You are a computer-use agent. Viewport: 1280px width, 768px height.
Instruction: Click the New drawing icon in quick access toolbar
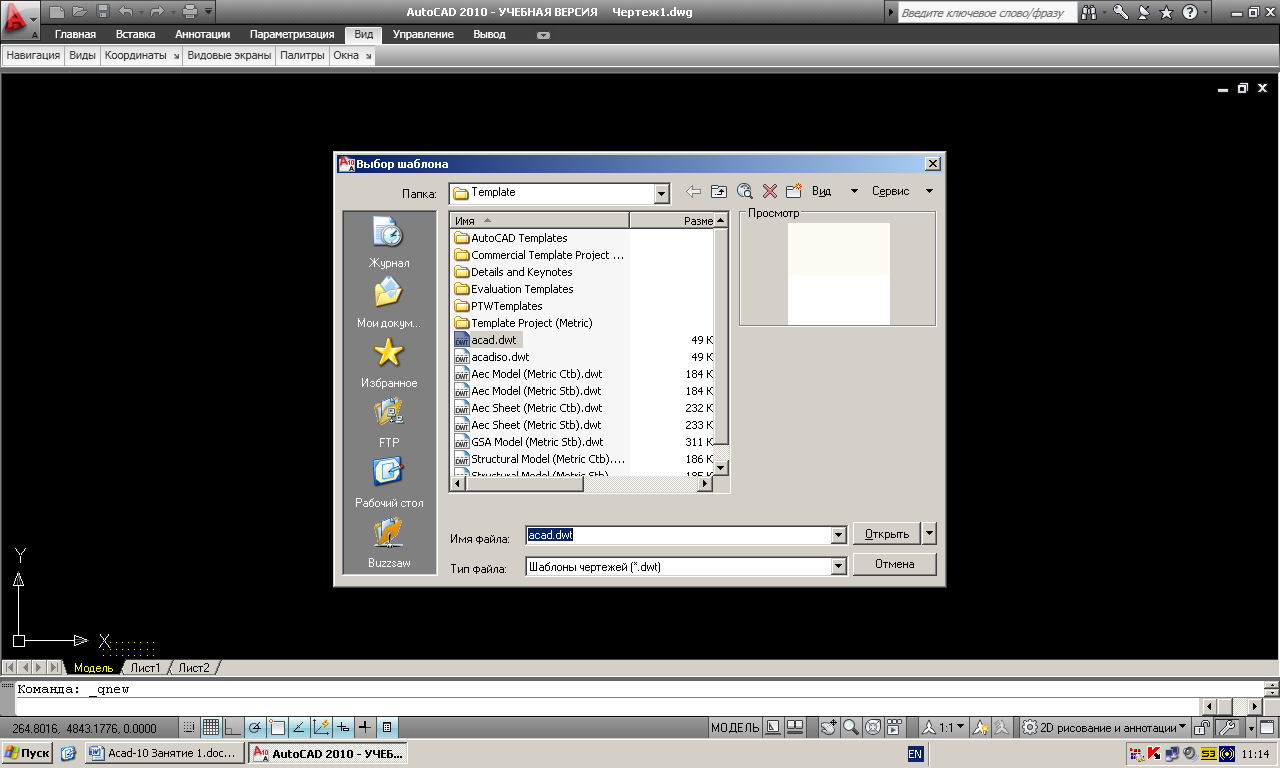tap(57, 12)
